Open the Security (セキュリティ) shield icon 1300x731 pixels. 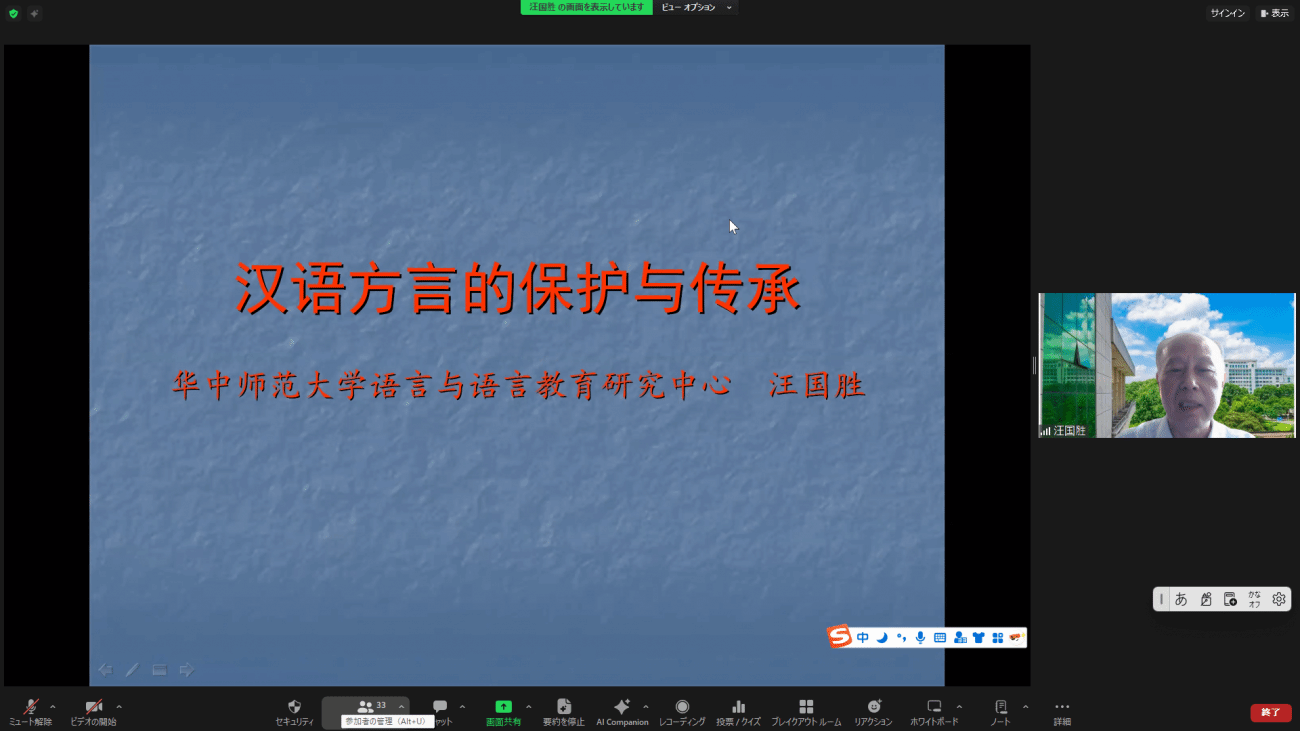point(294,710)
